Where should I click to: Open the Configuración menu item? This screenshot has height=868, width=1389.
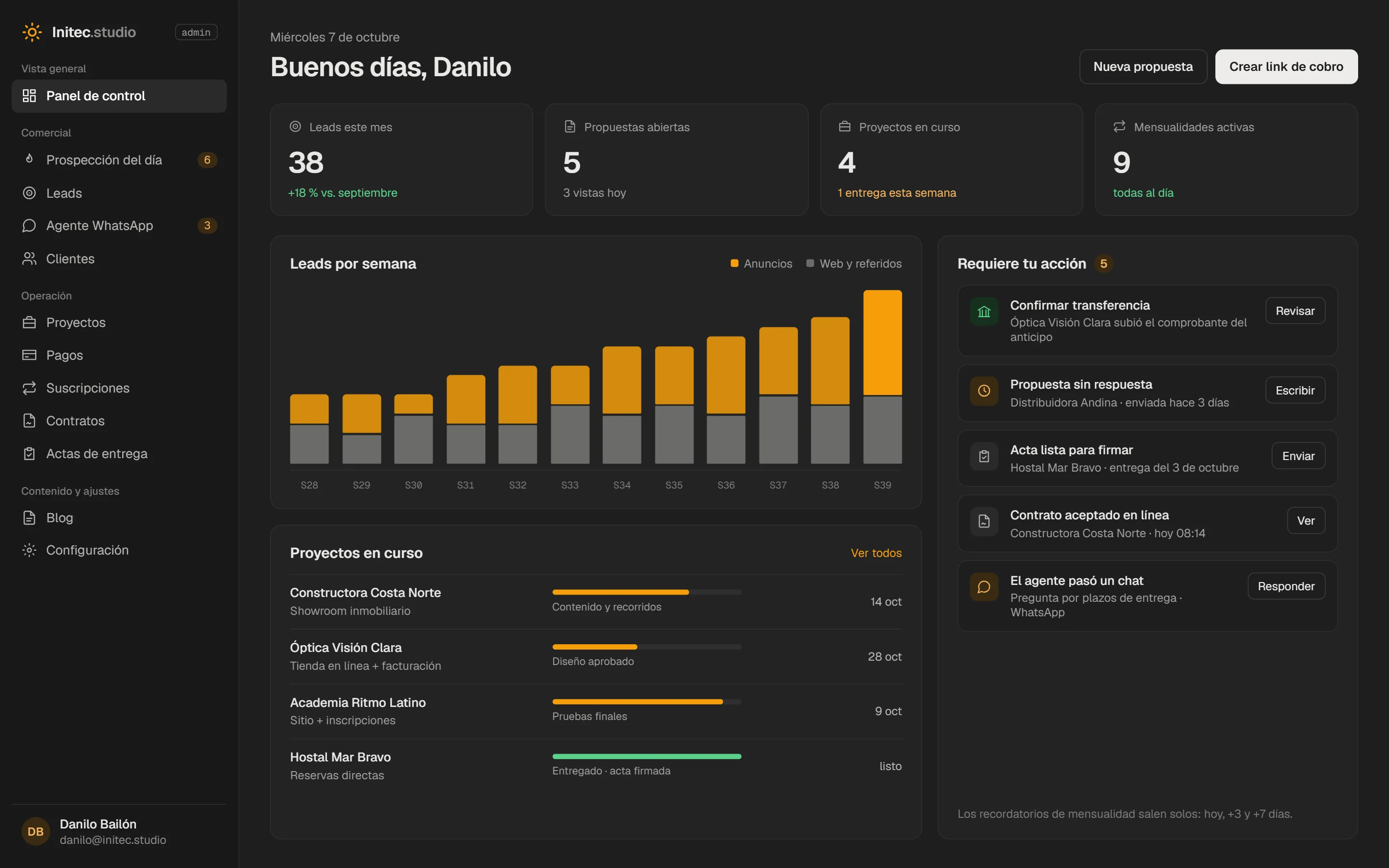click(x=119, y=550)
